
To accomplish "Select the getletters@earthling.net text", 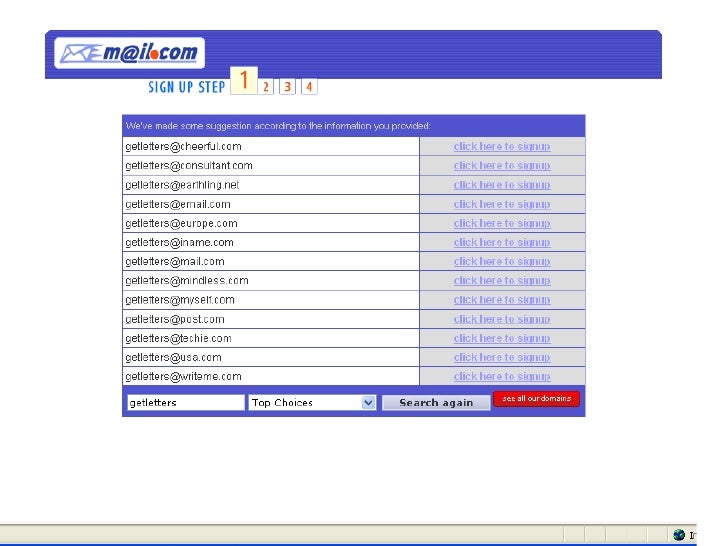I will point(182,185).
